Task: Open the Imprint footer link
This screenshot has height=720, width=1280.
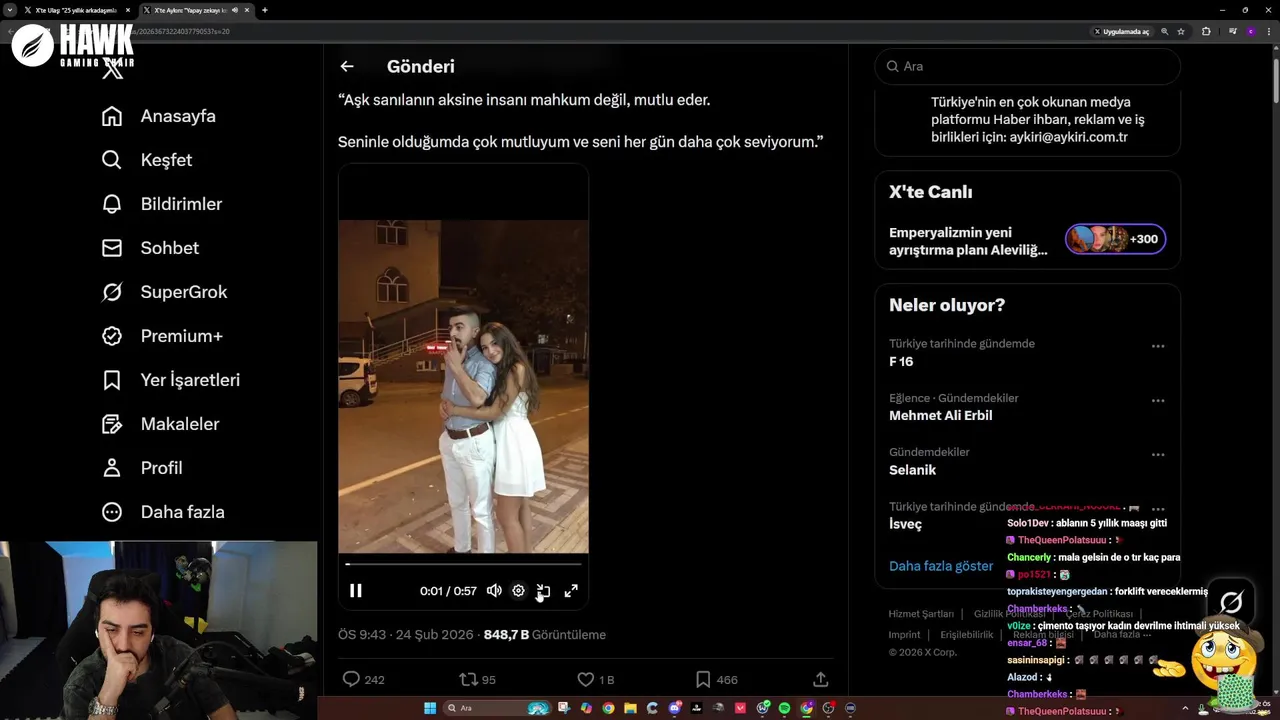Action: point(904,635)
